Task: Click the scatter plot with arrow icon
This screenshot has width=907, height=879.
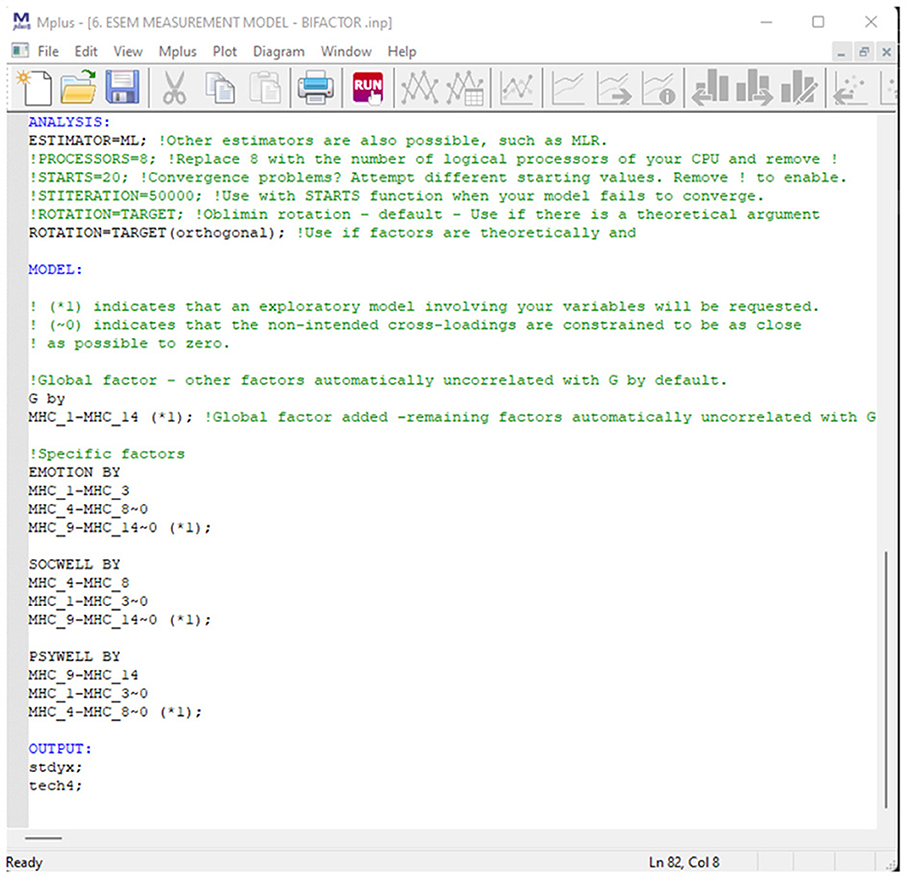Action: pos(850,88)
